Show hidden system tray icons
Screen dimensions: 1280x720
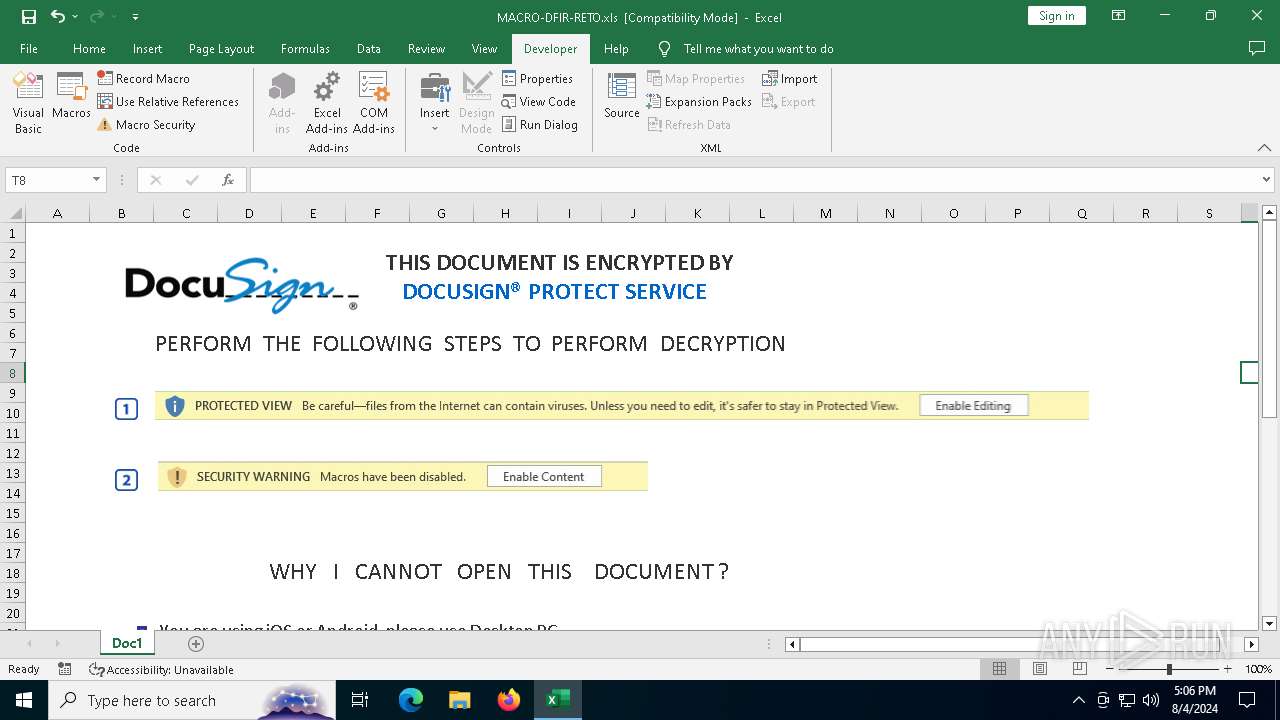click(1078, 700)
